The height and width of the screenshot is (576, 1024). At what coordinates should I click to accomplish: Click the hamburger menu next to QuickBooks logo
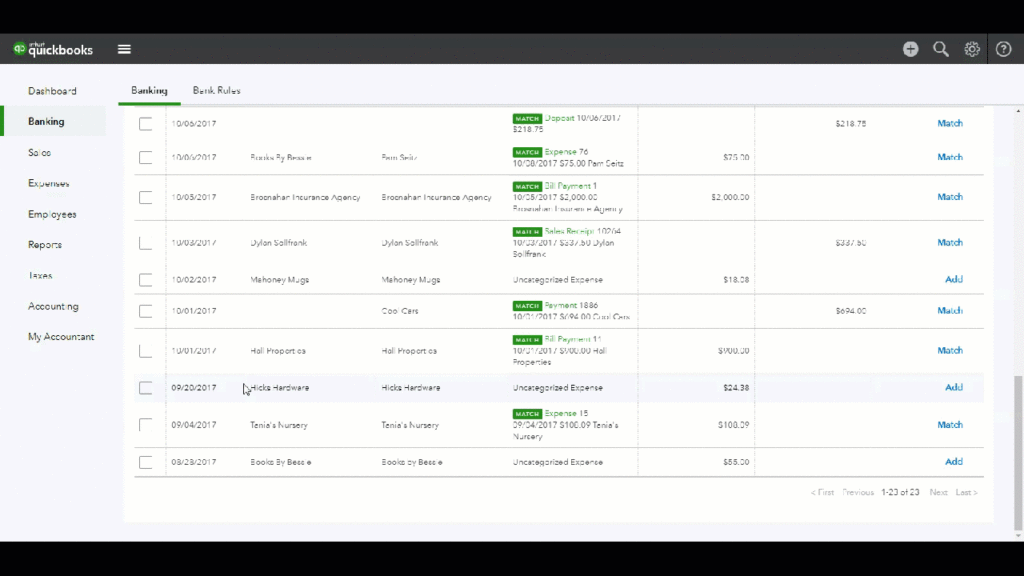click(124, 48)
